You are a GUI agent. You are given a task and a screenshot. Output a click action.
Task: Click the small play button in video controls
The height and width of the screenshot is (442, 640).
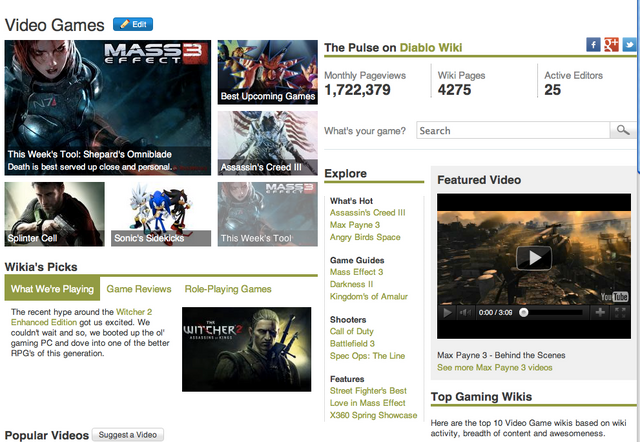447,313
